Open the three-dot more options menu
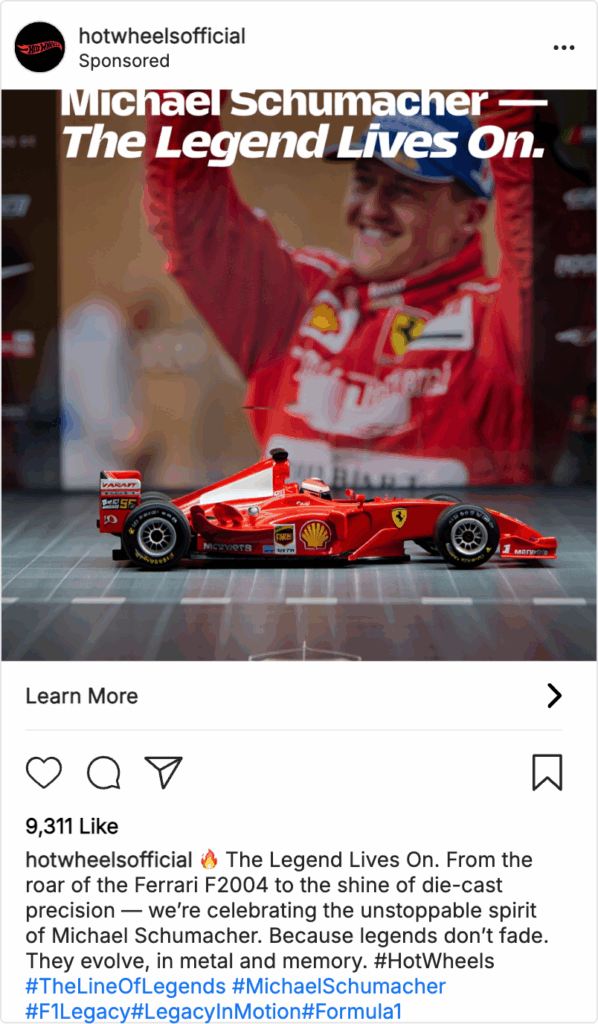This screenshot has height=1024, width=598. (x=563, y=48)
